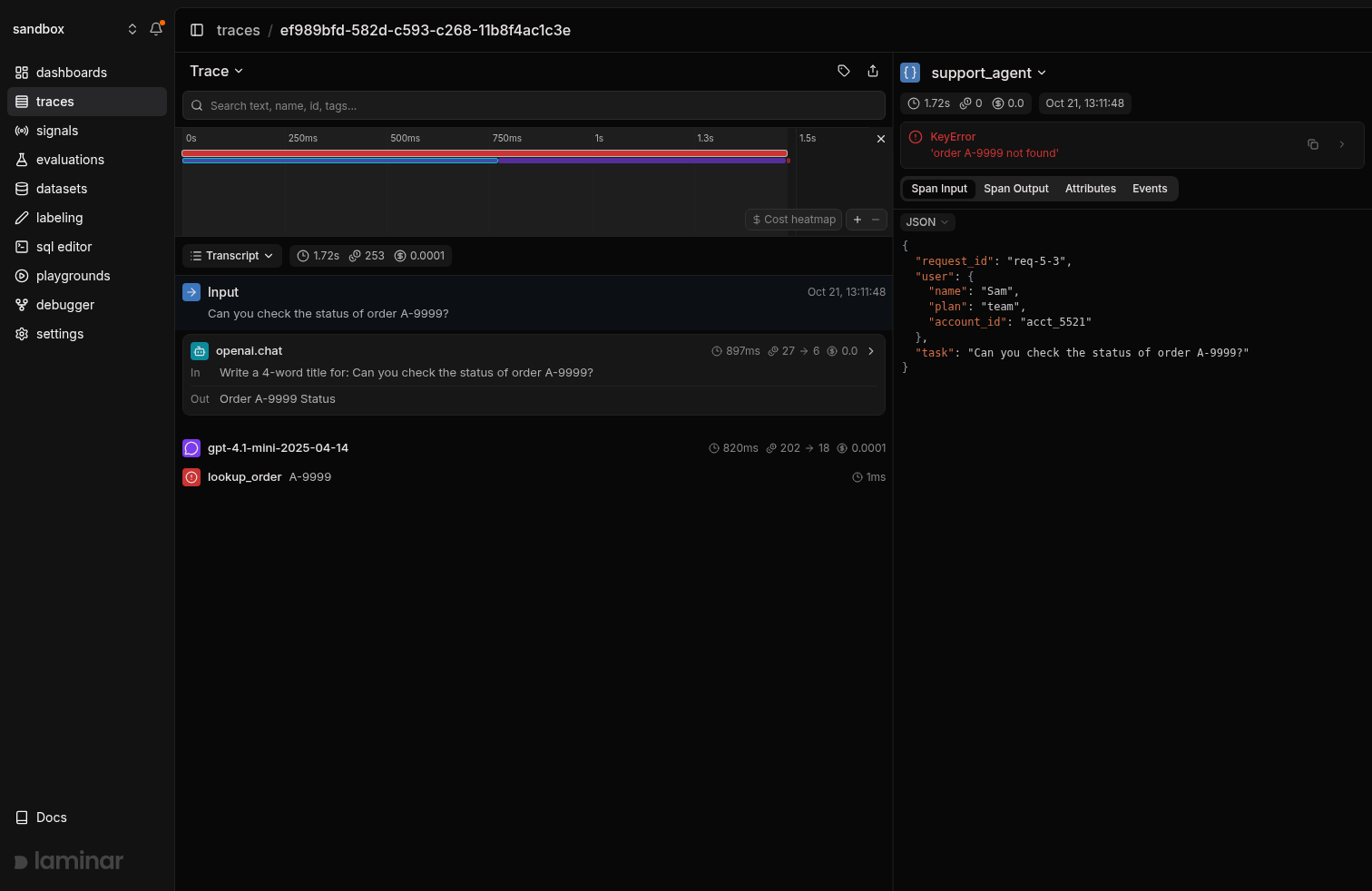The height and width of the screenshot is (891, 1372).
Task: Open playgrounds page
Action: (87, 276)
